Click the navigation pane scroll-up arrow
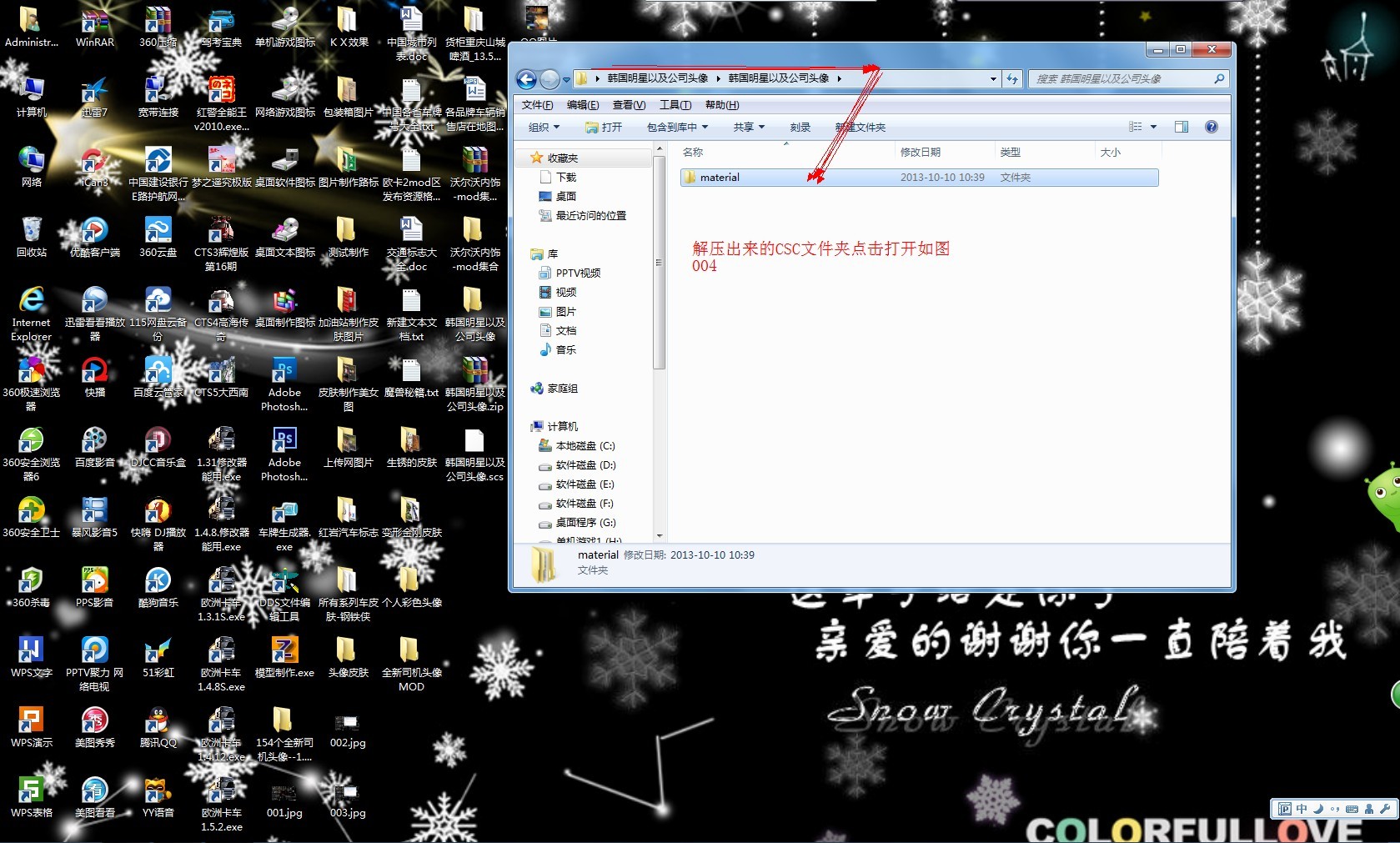 [659, 150]
